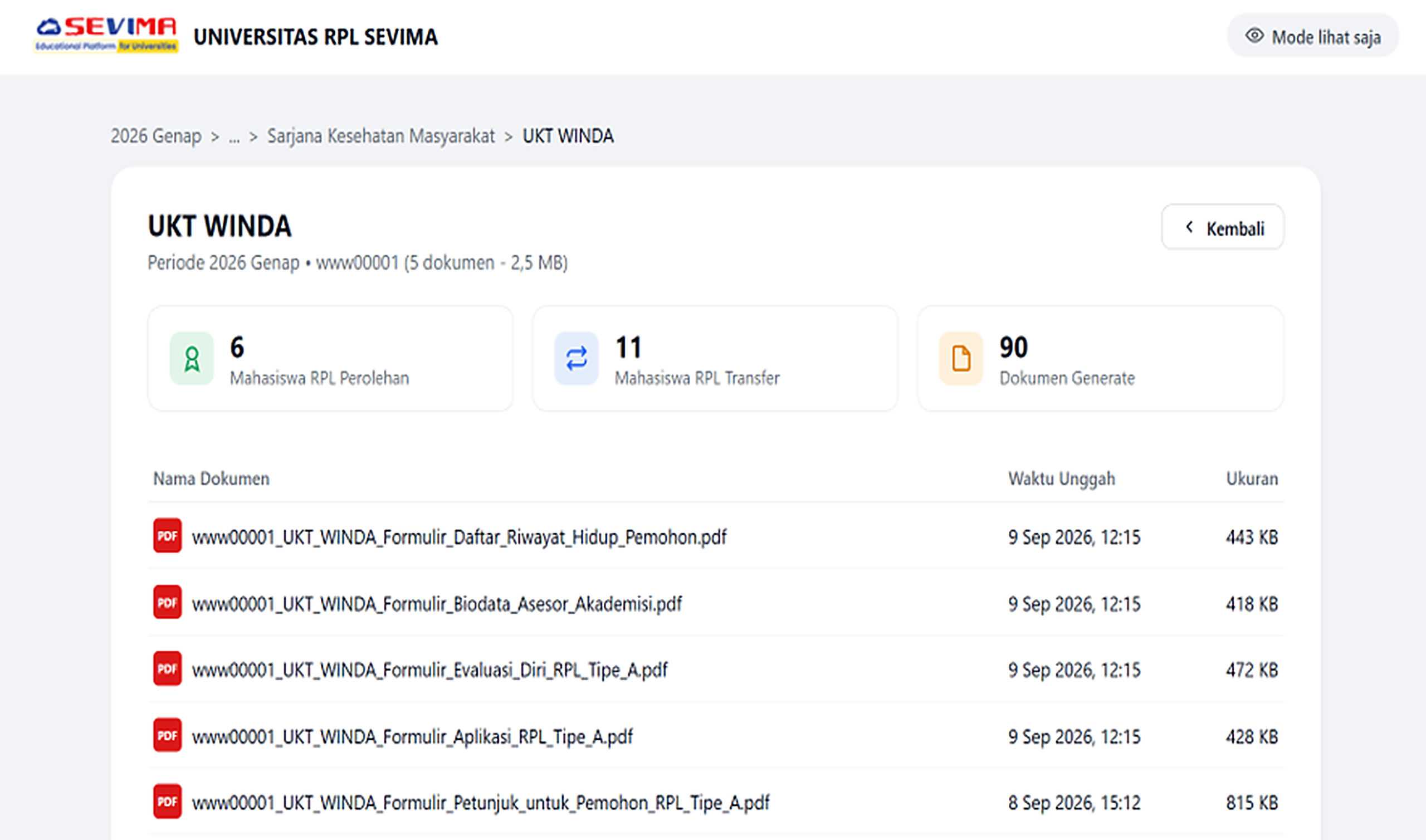Click the Waktu Unggah column header
The image size is (1426, 840).
[x=1062, y=479]
